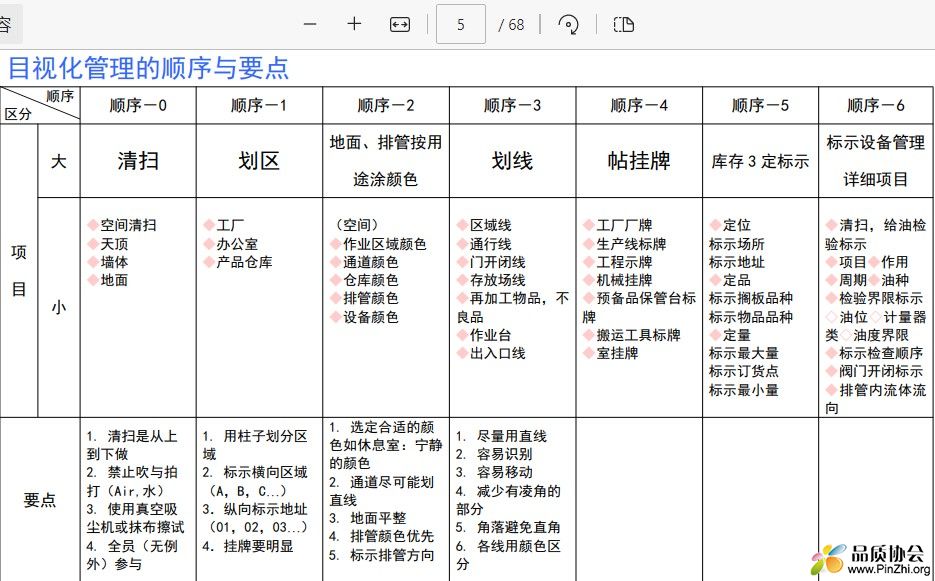Click the point '排管颜色优先'
The image size is (935, 581).
(392, 536)
